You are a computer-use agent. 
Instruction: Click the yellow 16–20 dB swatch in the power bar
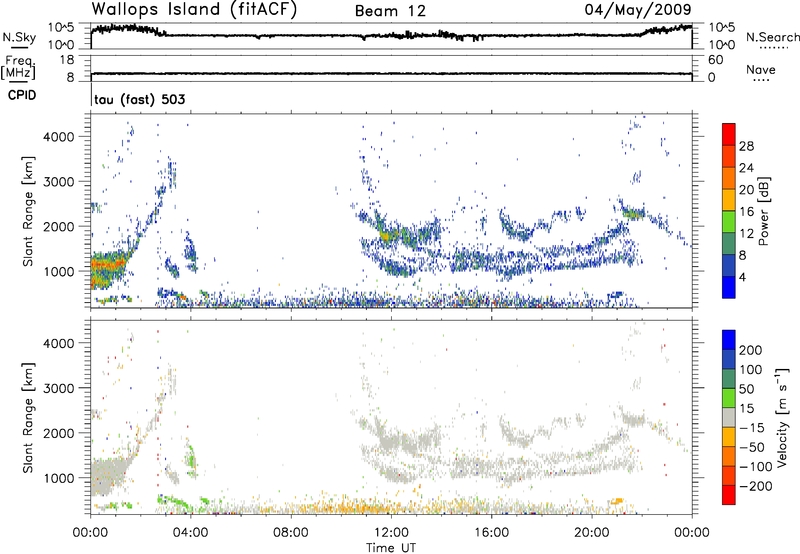point(729,200)
